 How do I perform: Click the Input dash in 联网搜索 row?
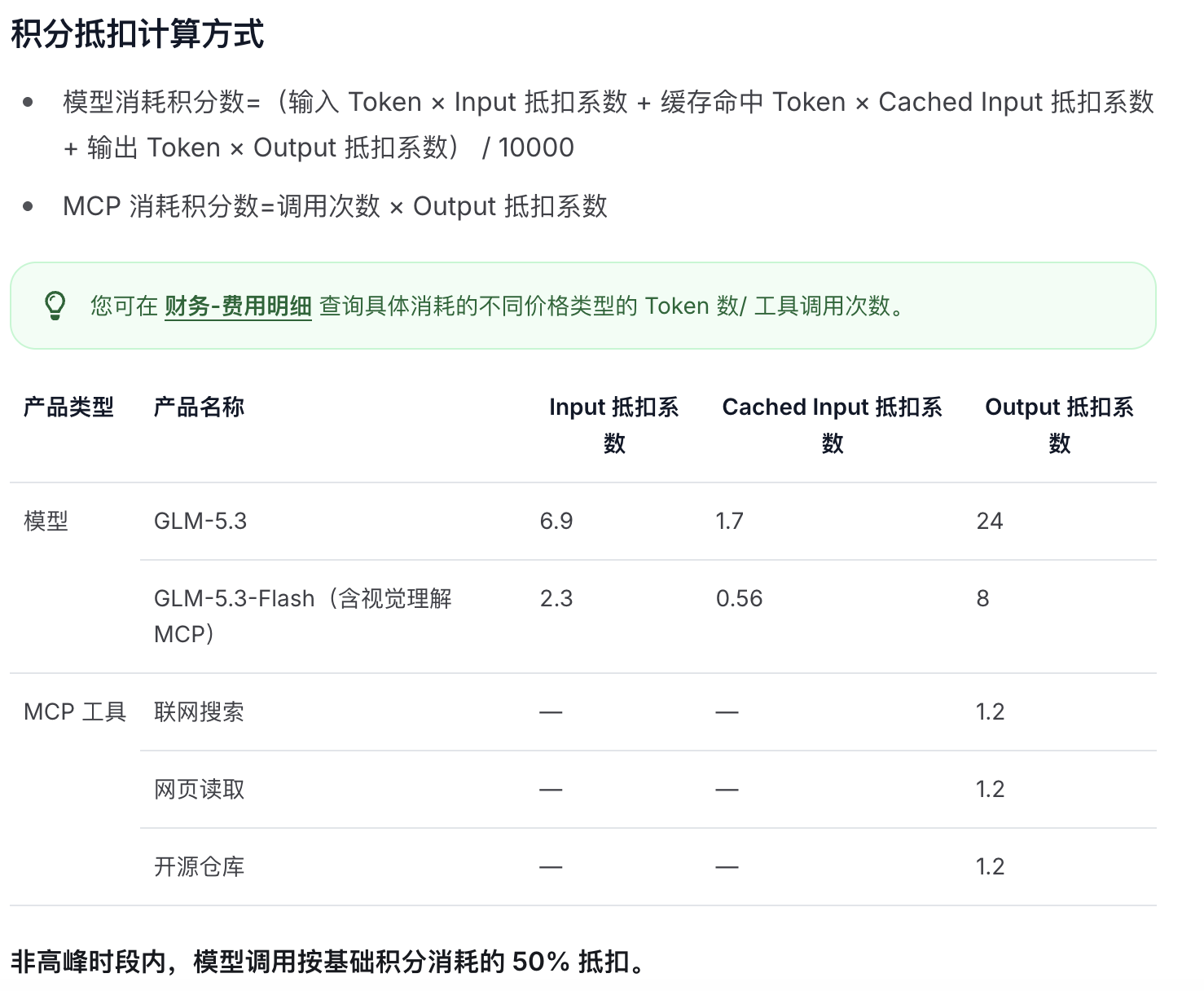point(551,712)
